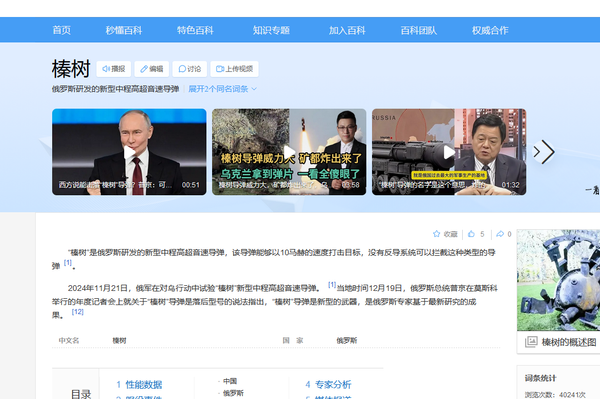Image resolution: width=600 pixels, height=399 pixels.
Task: Open the 知识专题 navigation item
Action: click(271, 30)
